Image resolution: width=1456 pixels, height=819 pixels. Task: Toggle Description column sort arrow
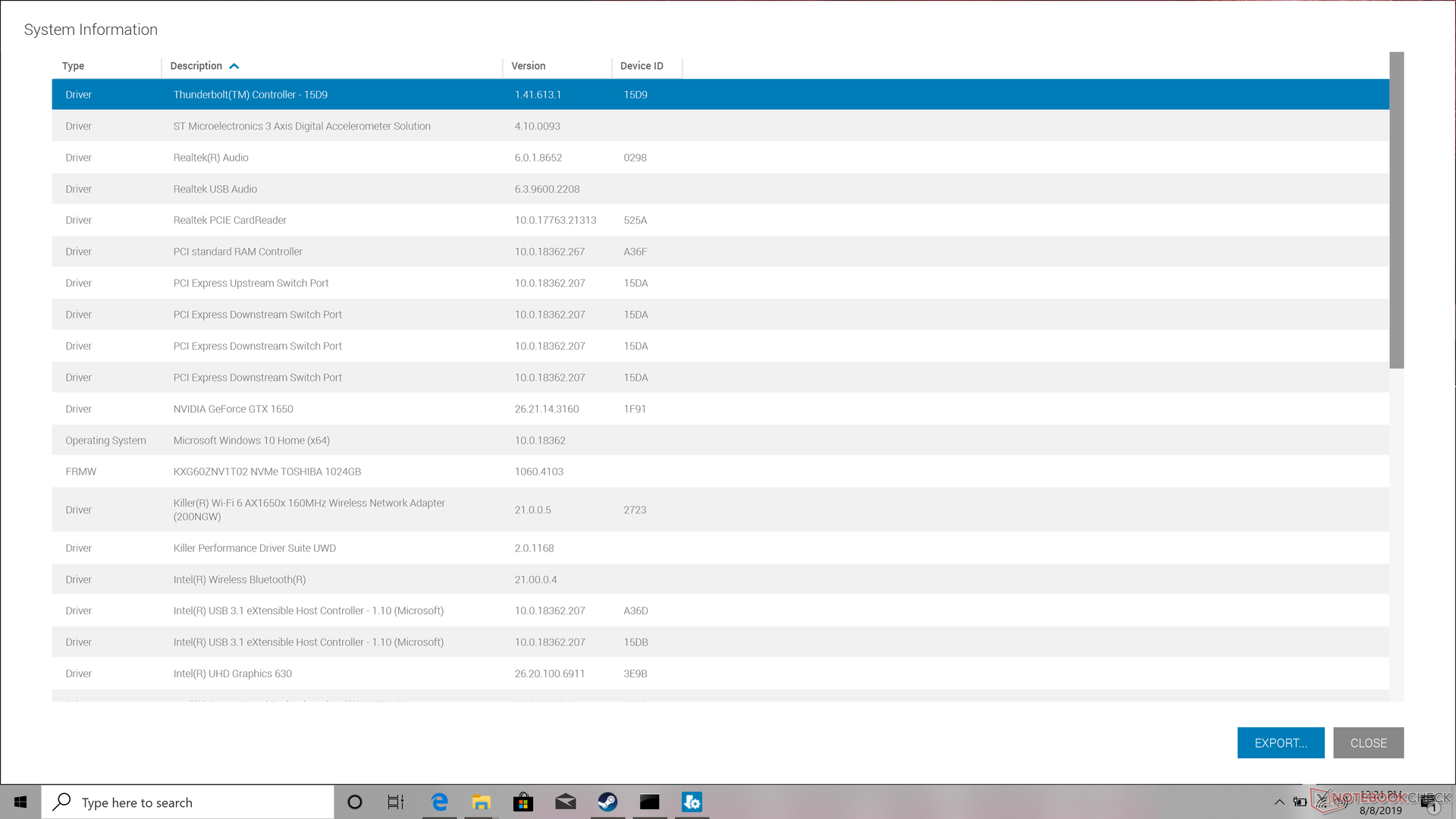234,66
